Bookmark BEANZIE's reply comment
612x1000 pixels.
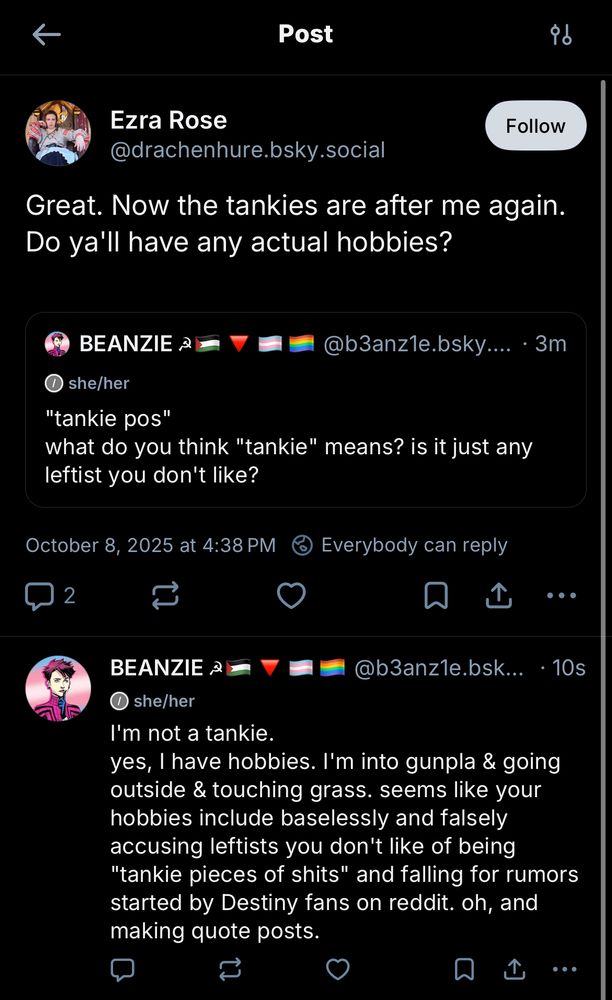(x=463, y=968)
